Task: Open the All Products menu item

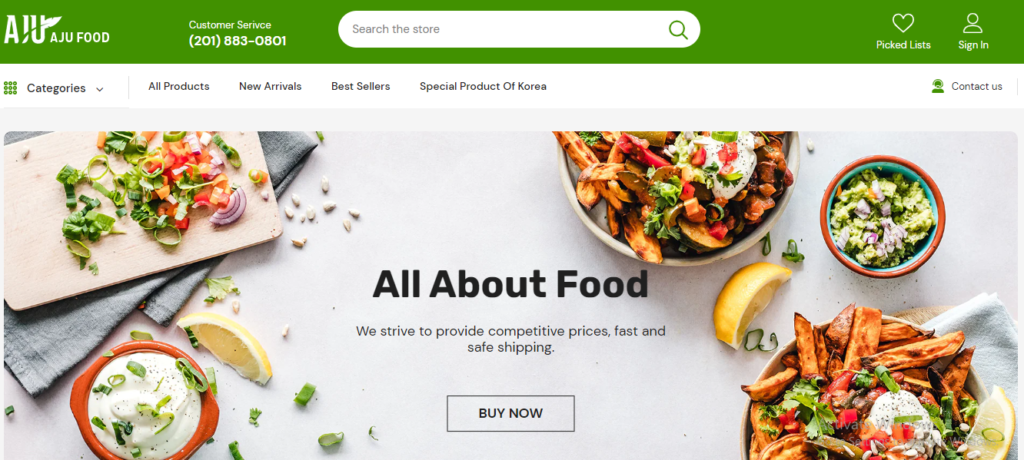Action: (x=179, y=86)
